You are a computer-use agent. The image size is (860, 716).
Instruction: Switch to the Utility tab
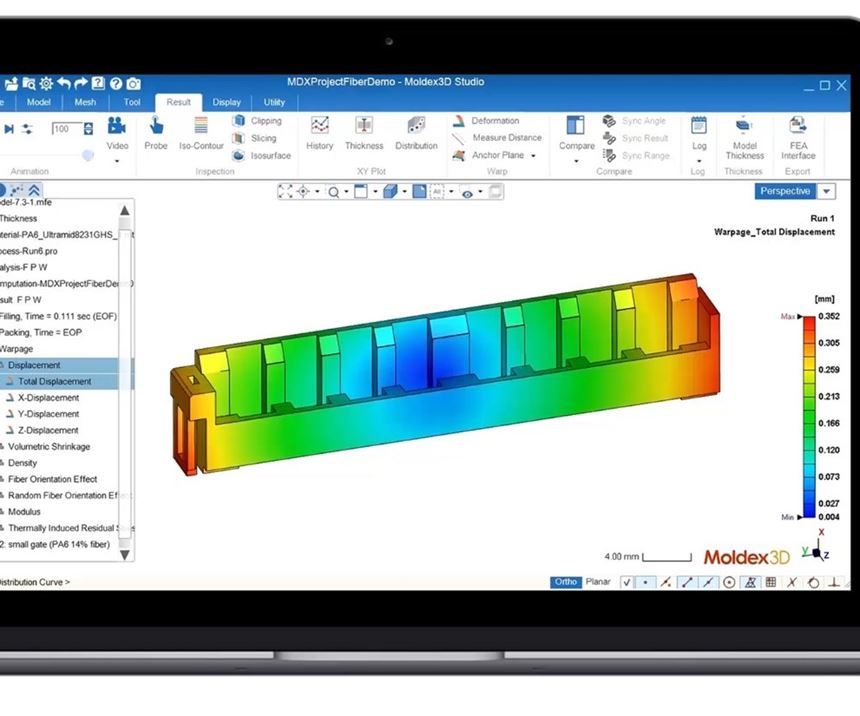274,102
